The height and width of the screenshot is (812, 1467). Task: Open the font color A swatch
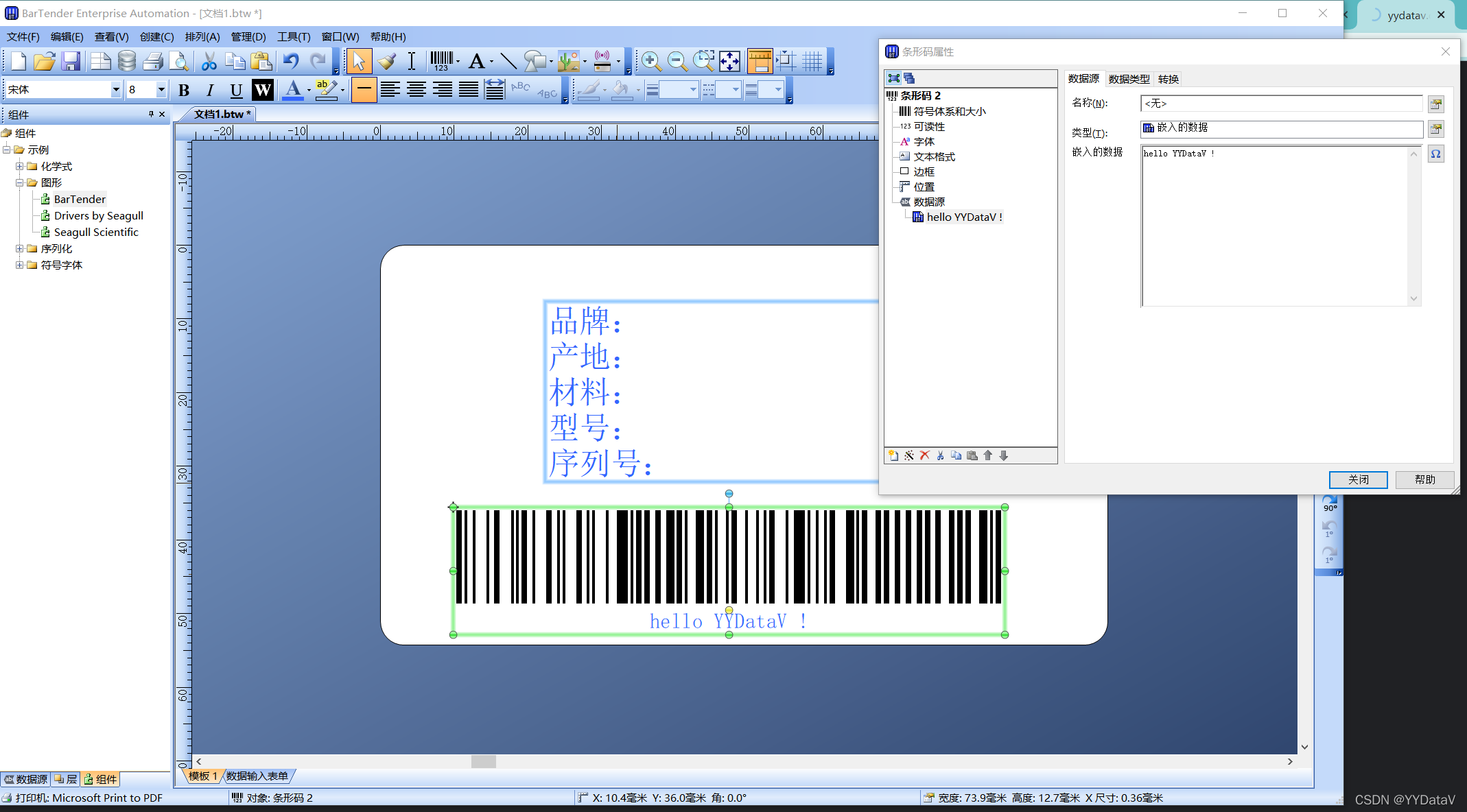(x=293, y=90)
